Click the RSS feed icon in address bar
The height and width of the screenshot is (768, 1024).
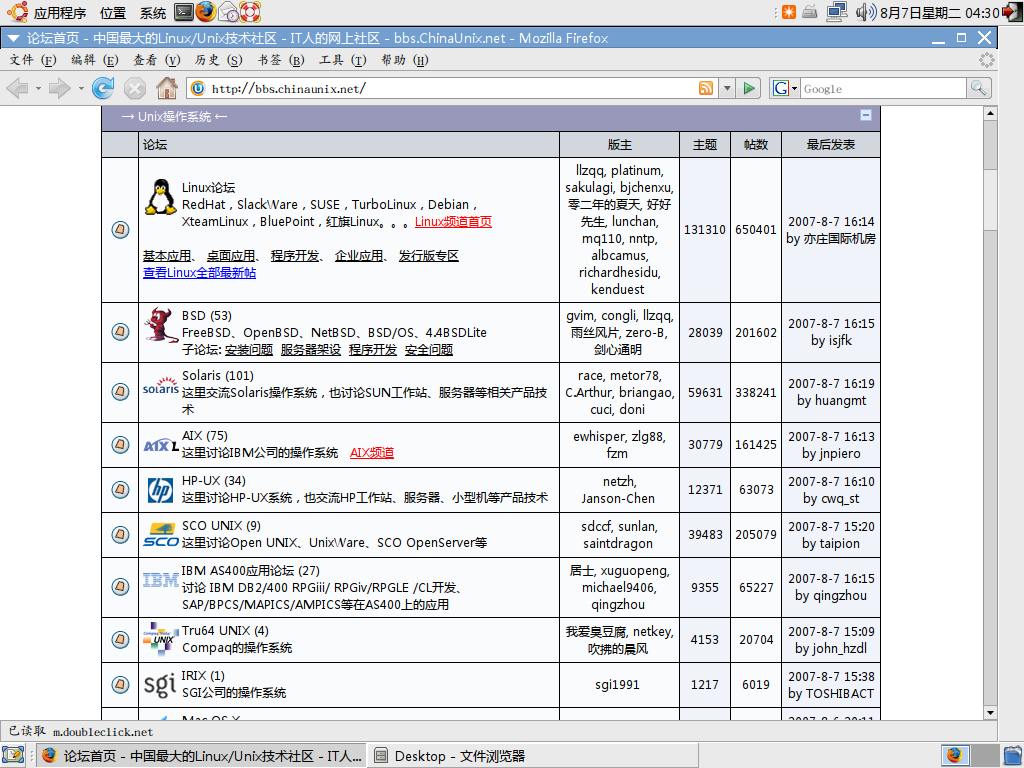(x=706, y=88)
